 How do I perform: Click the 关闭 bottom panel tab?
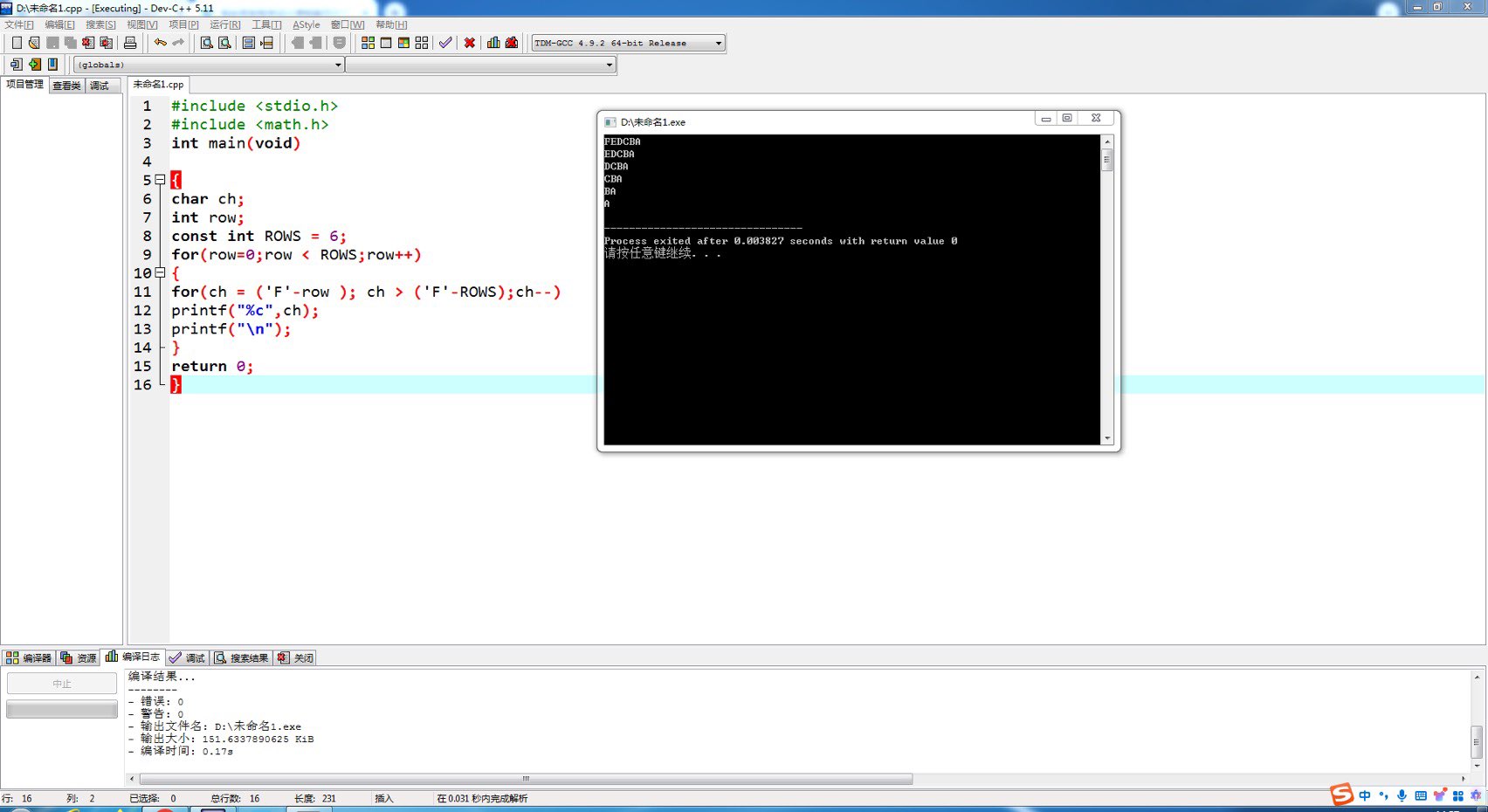coord(295,657)
